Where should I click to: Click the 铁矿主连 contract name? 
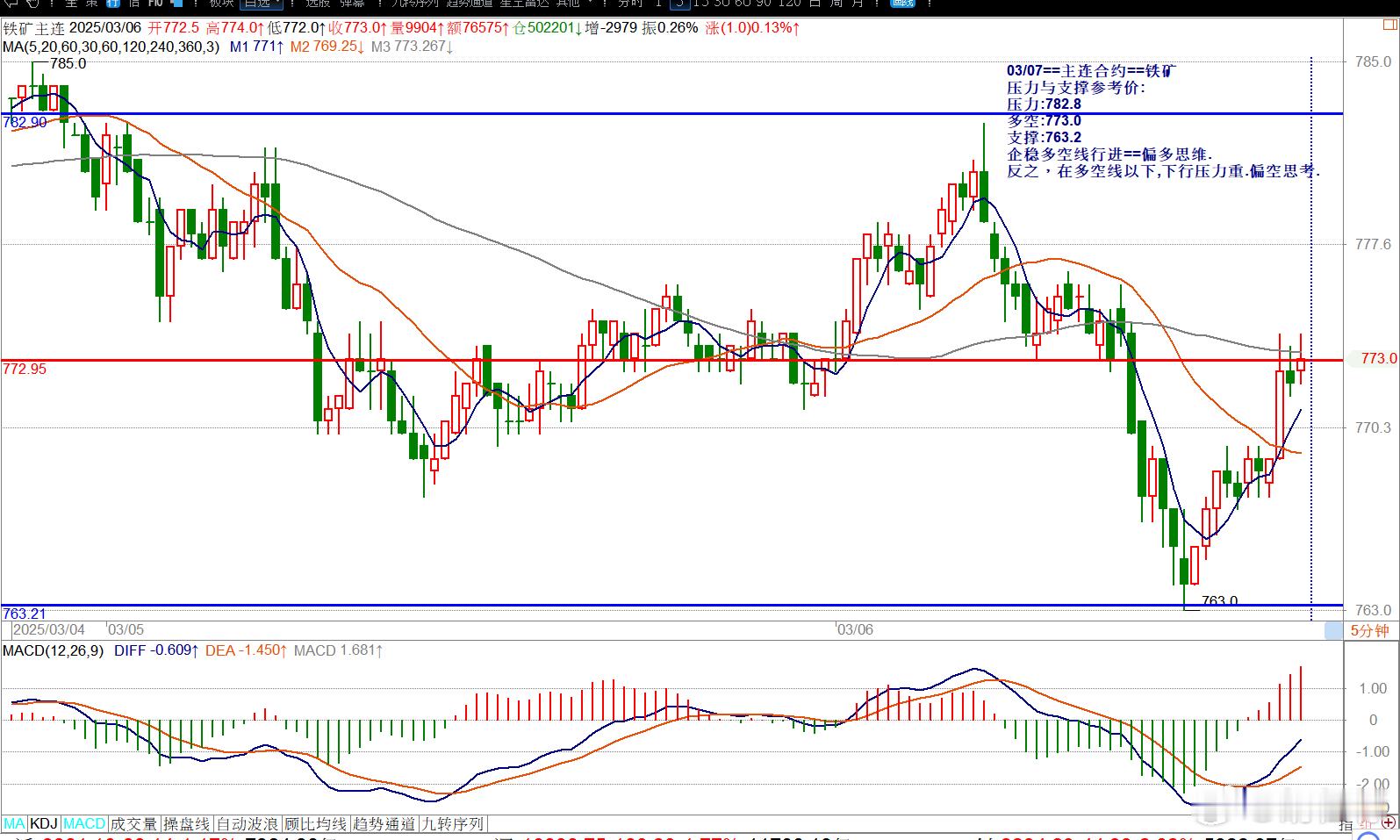pos(33,28)
